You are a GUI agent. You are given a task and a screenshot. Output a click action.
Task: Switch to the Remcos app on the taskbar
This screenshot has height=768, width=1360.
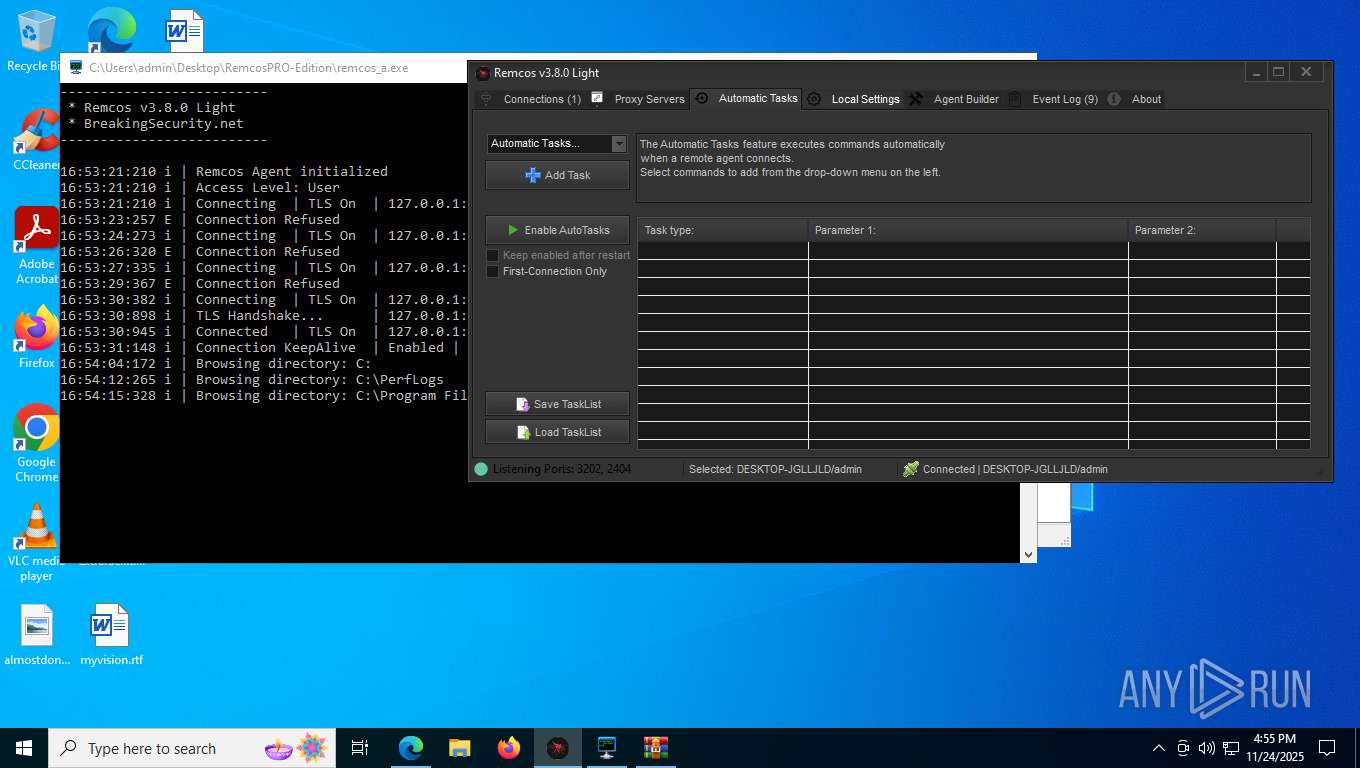click(558, 748)
